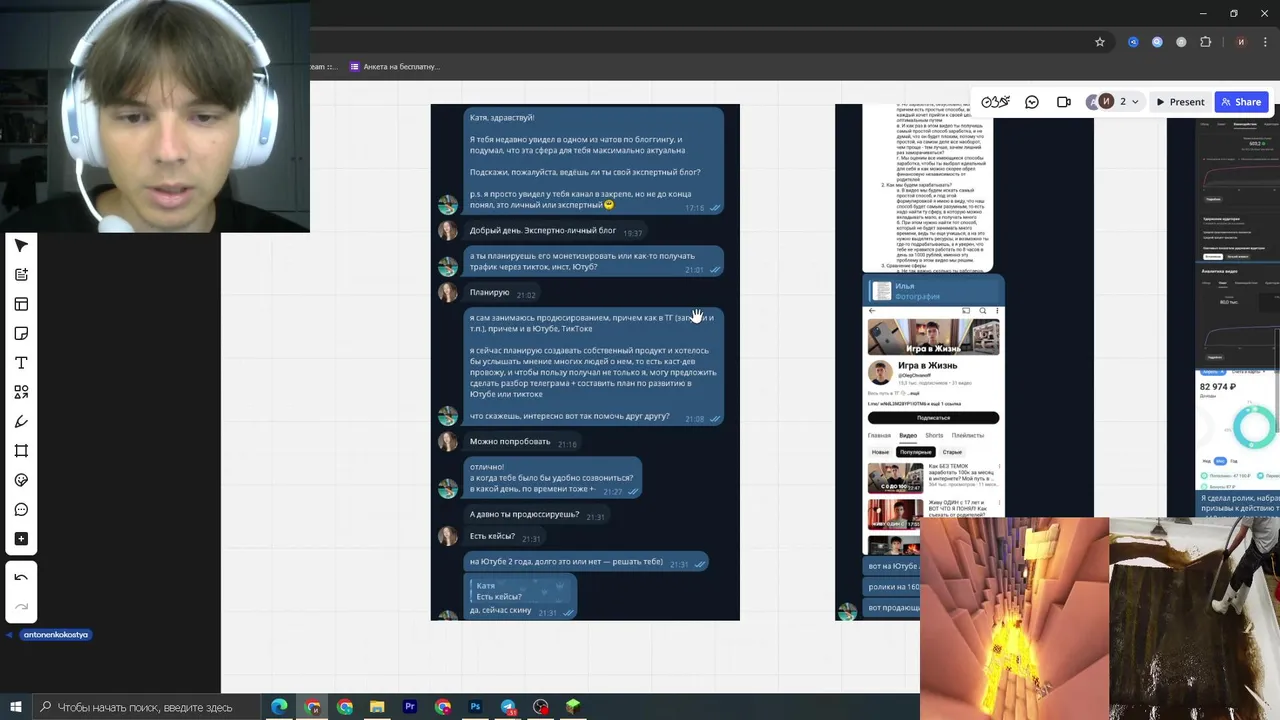Viewport: 1280px width, 720px height.
Task: Click the antonenkokostya user tag
Action: pos(56,635)
